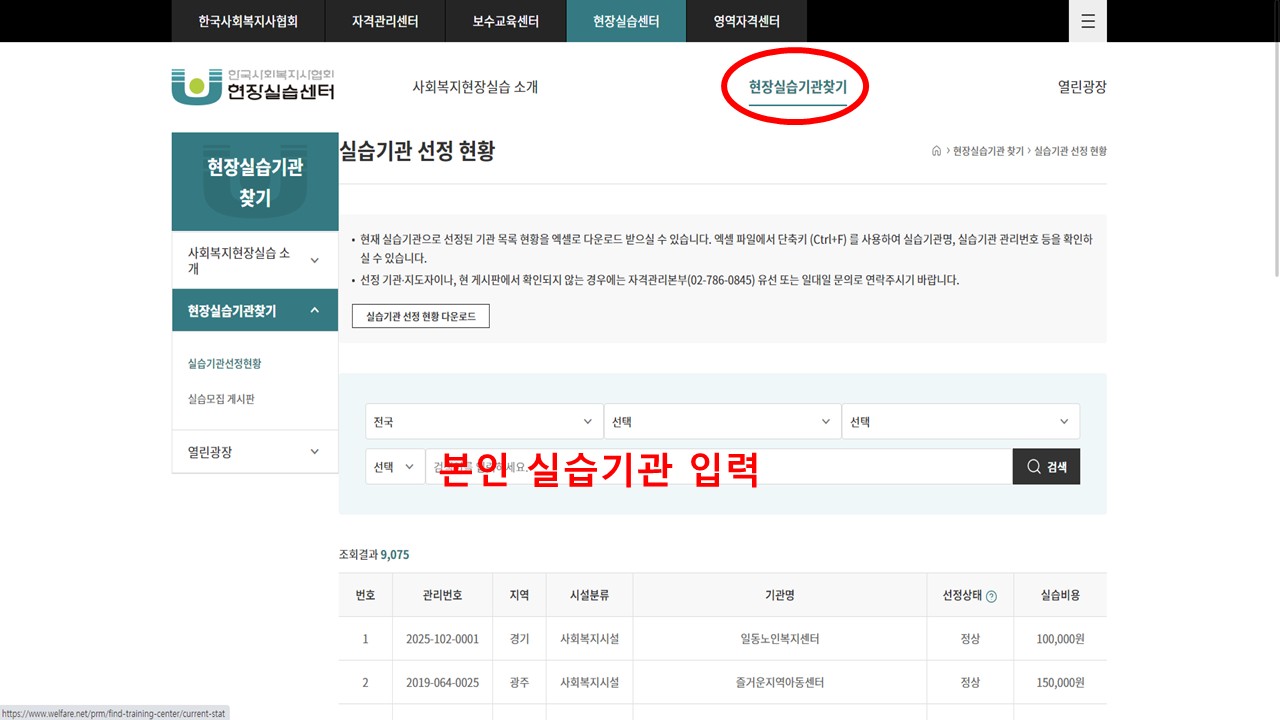Screen dimensions: 1280x720
Task: Click the home icon in breadcrumb
Action: click(936, 151)
